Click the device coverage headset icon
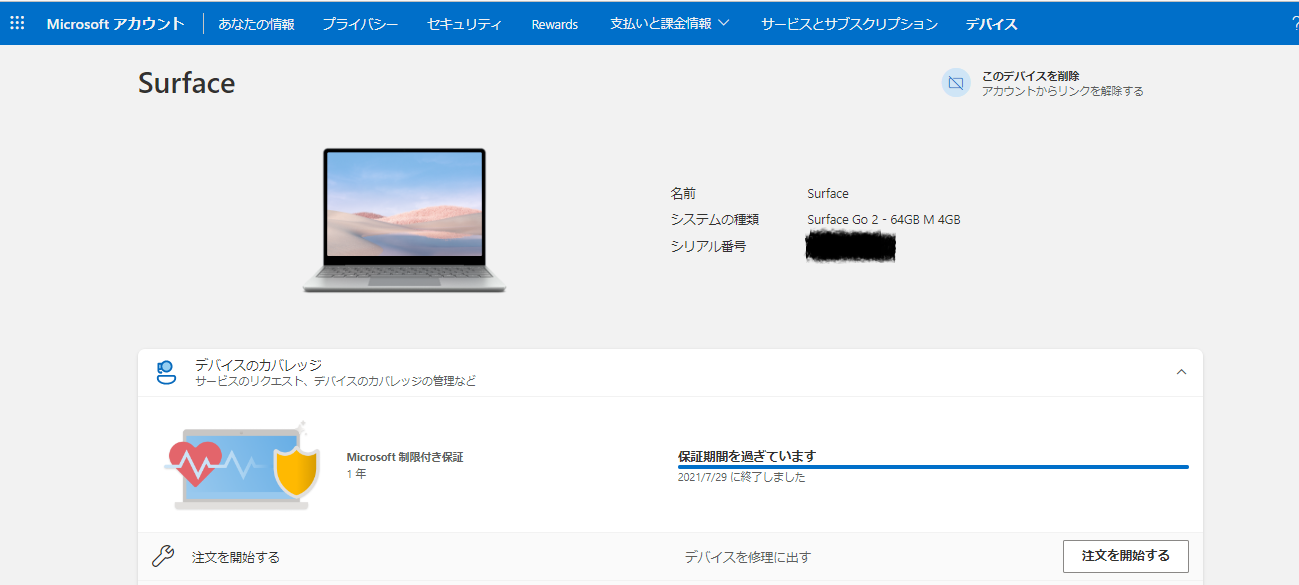This screenshot has height=585, width=1299. coord(166,373)
